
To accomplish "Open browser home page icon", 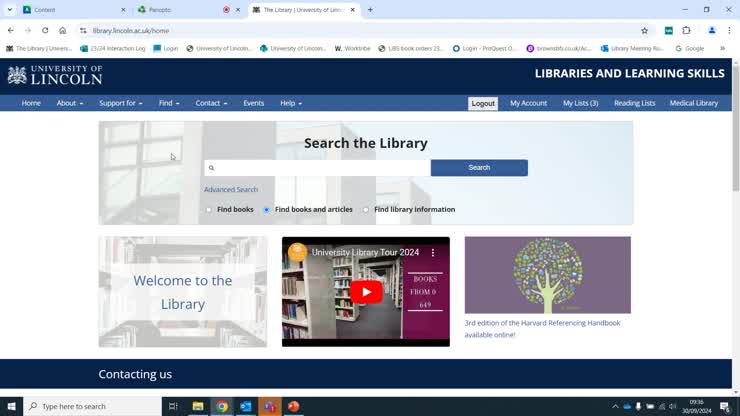I will (62, 31).
